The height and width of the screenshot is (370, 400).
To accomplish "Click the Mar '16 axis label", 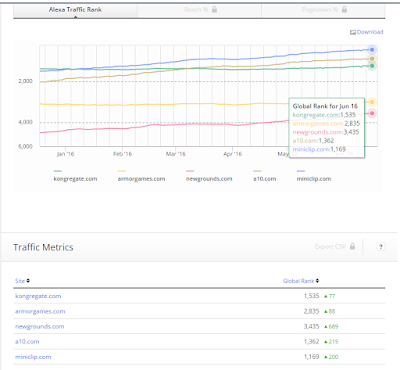I will (x=175, y=154).
